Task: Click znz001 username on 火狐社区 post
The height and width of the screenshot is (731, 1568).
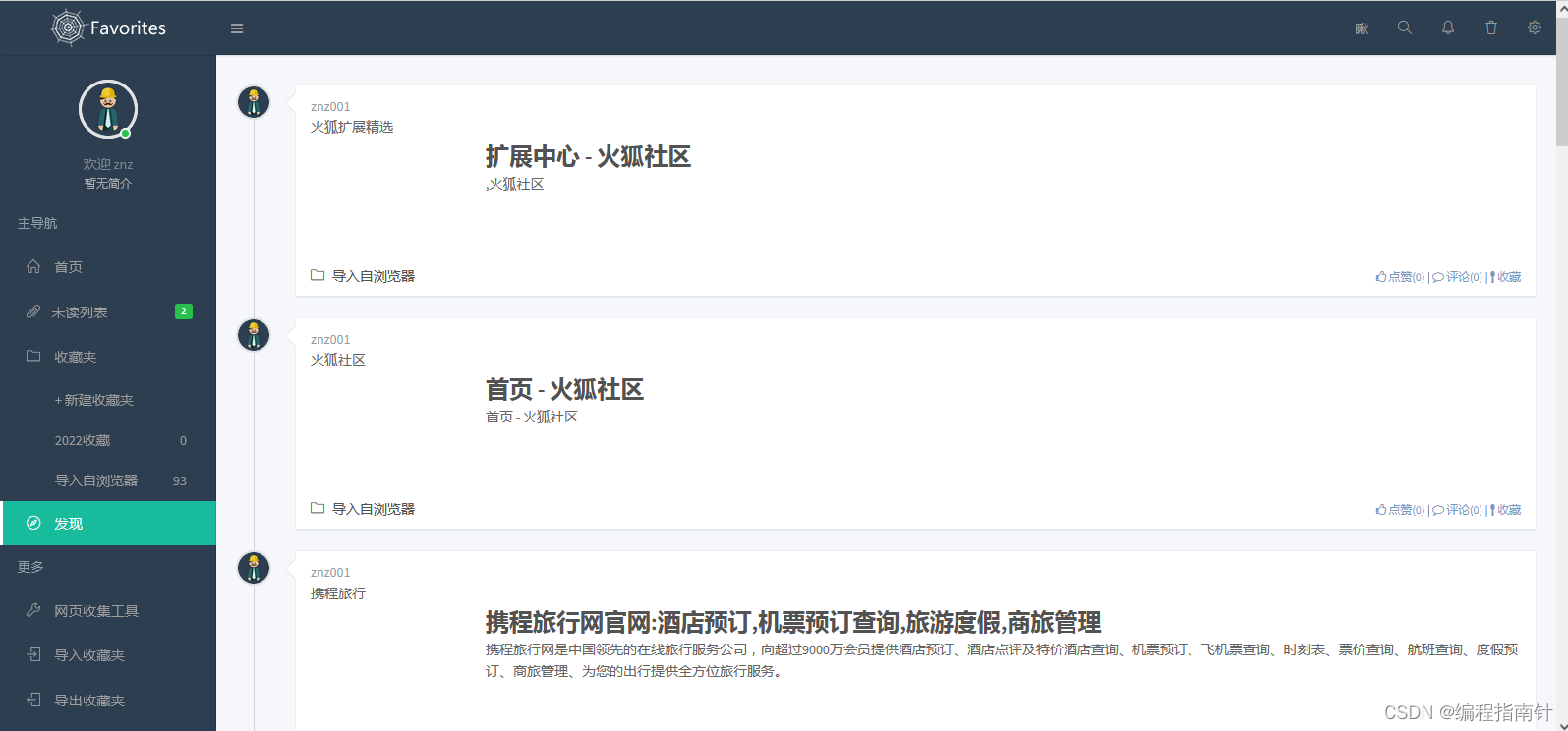Action: click(330, 340)
